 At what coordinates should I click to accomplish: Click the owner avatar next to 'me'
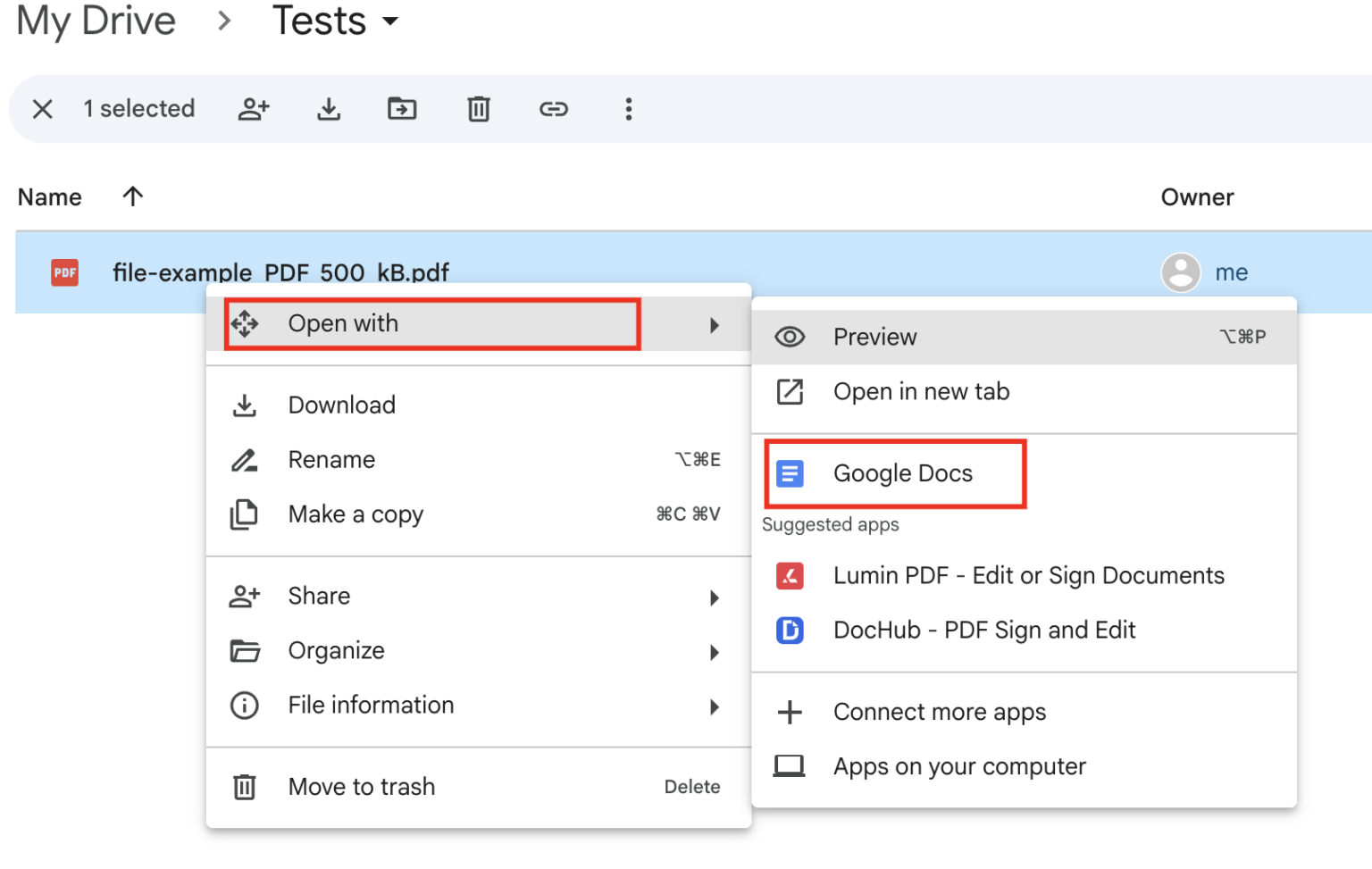point(1180,272)
